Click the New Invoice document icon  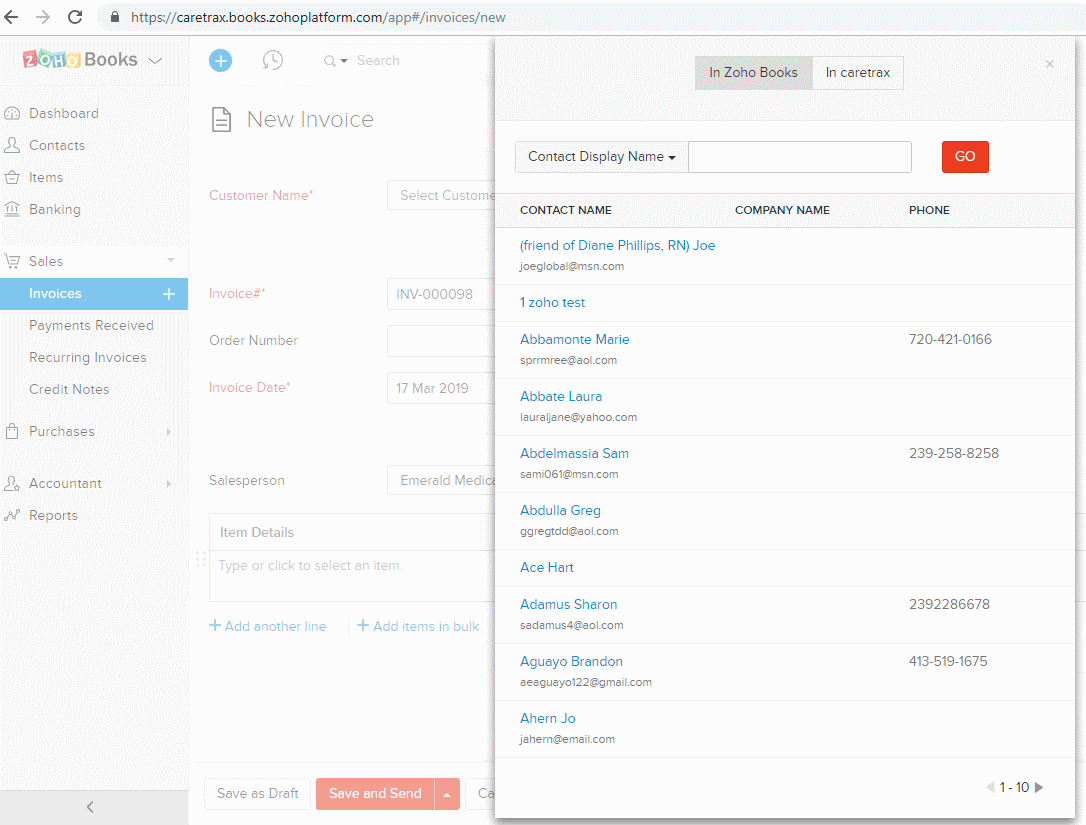(221, 120)
